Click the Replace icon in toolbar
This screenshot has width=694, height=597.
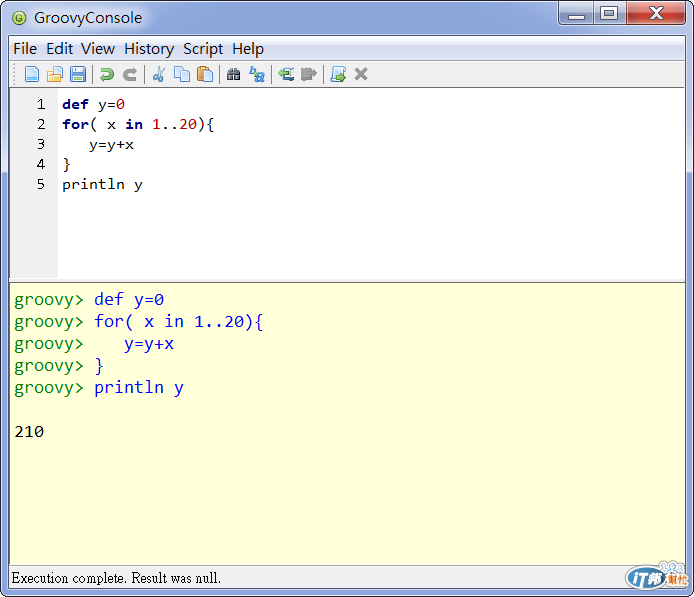[257, 74]
